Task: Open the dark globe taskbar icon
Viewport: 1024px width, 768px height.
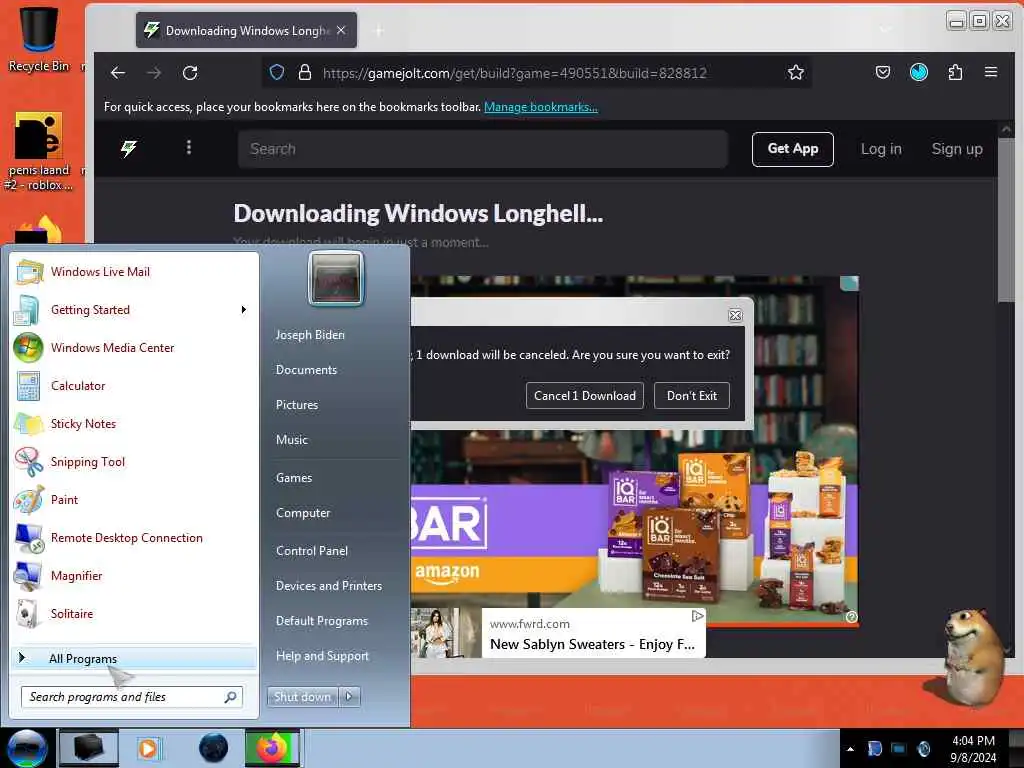Action: 213,748
